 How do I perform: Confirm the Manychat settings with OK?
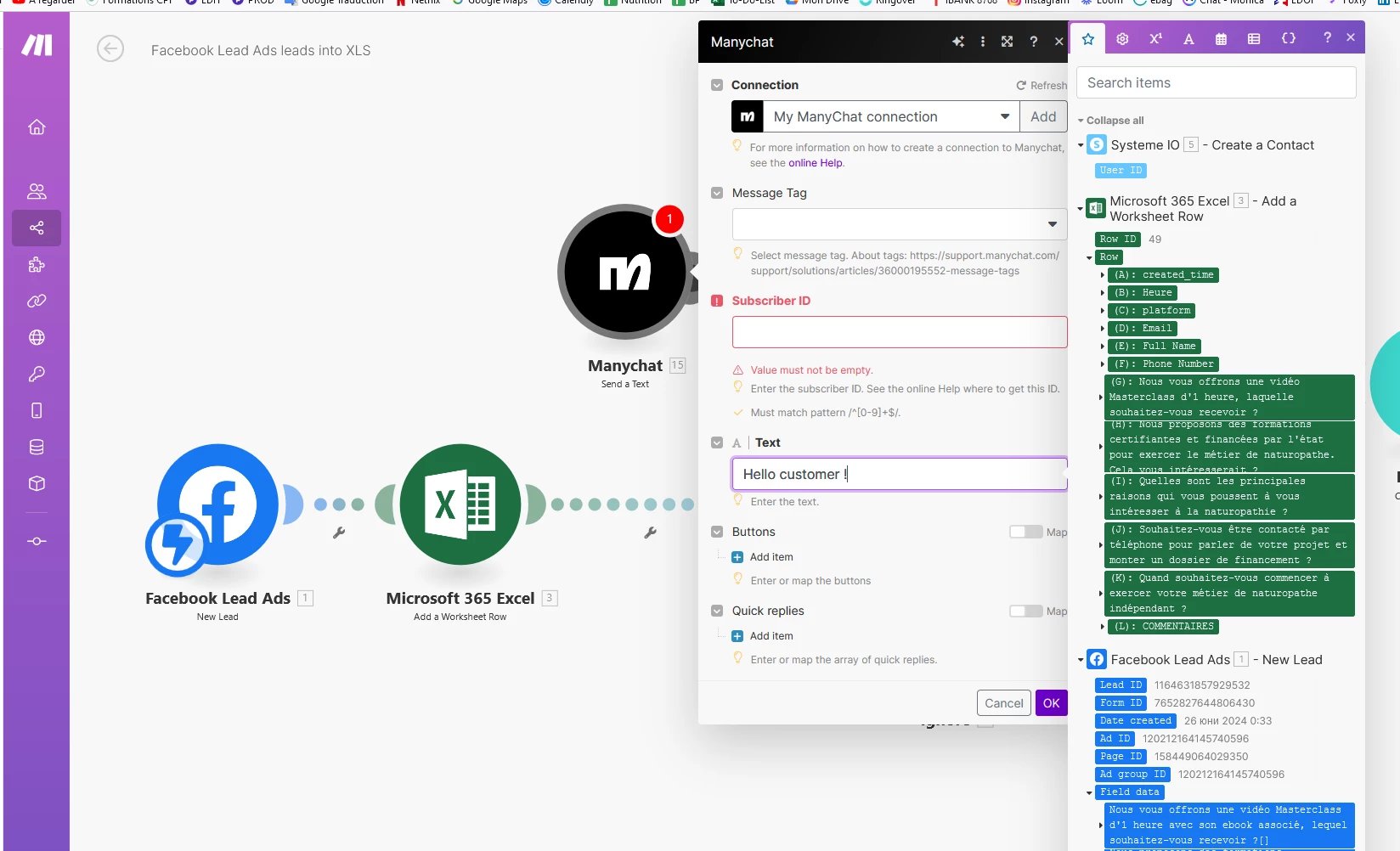tap(1051, 703)
